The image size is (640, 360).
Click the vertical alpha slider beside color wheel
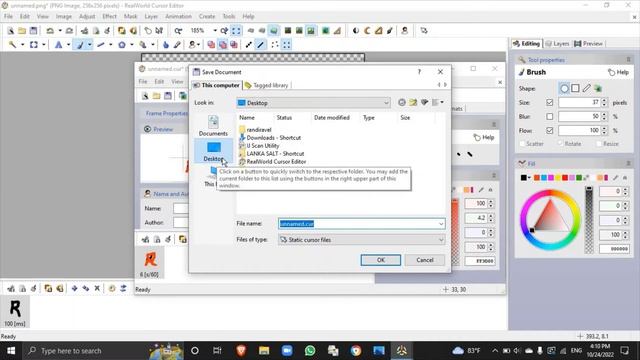pos(589,220)
